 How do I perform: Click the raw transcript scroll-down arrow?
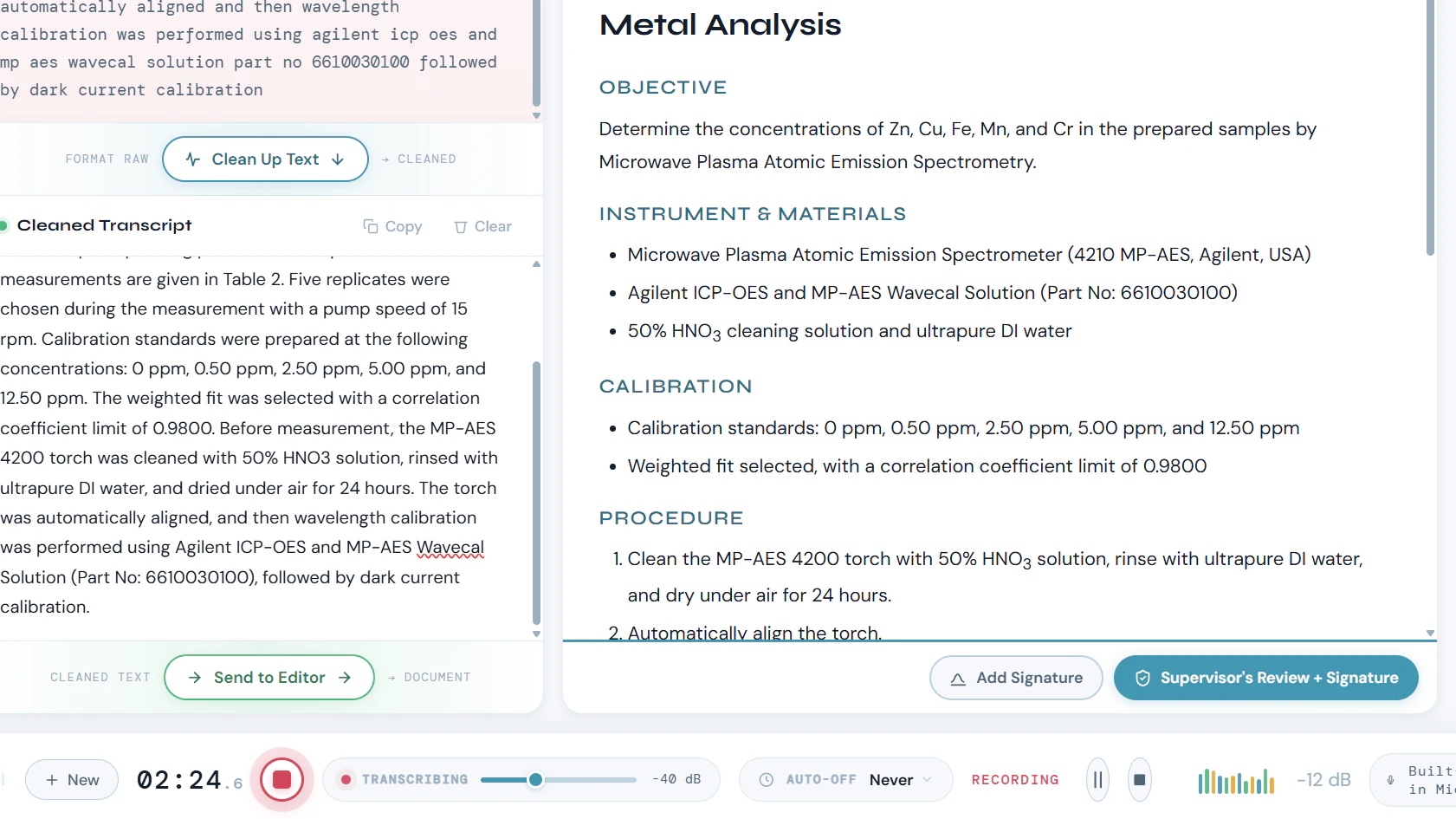(536, 115)
